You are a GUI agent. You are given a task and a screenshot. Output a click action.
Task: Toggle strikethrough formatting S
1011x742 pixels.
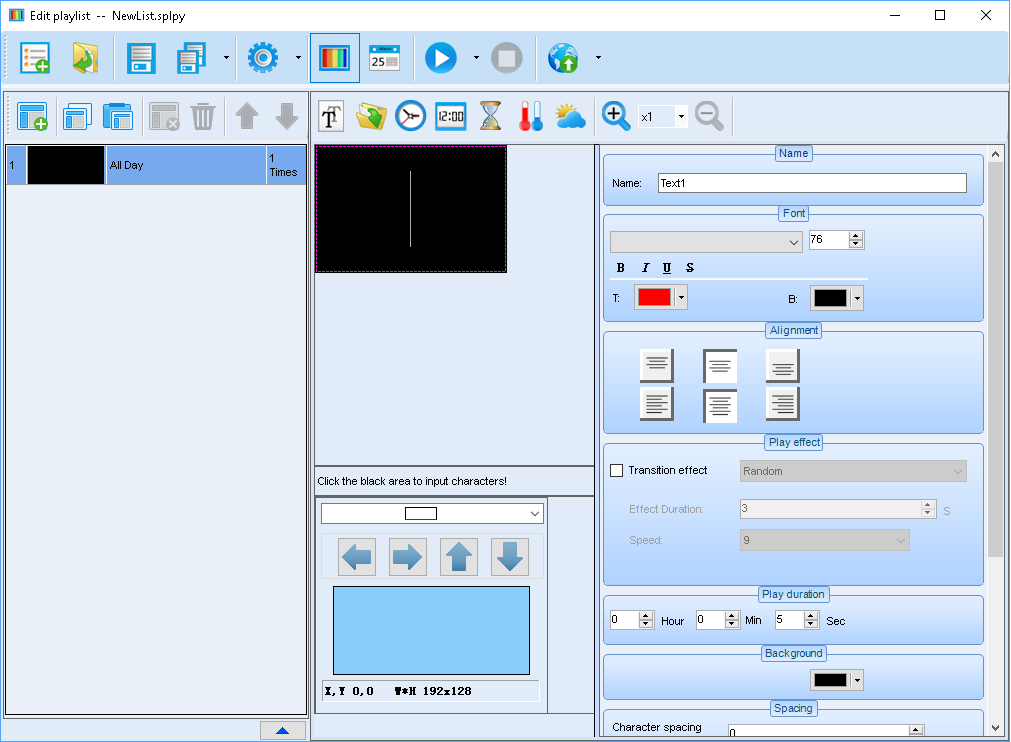[x=690, y=268]
